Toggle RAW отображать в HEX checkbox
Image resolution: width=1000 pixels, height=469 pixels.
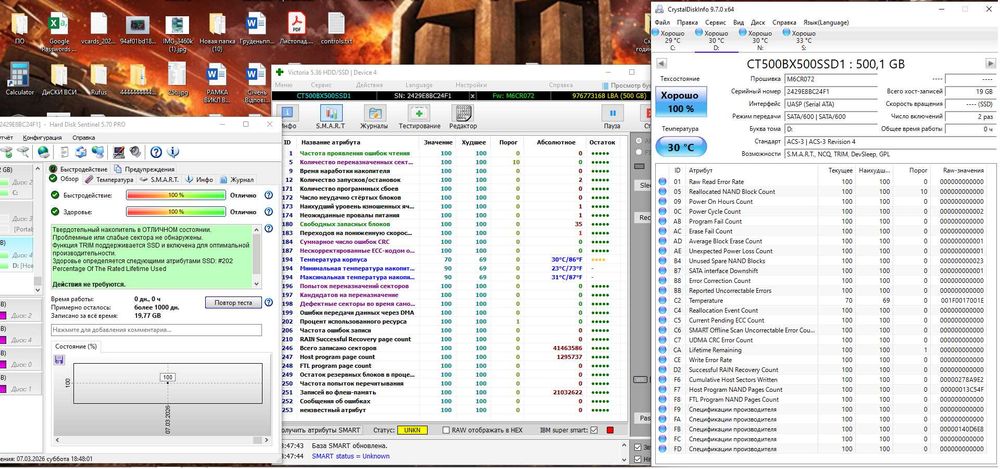[x=446, y=430]
